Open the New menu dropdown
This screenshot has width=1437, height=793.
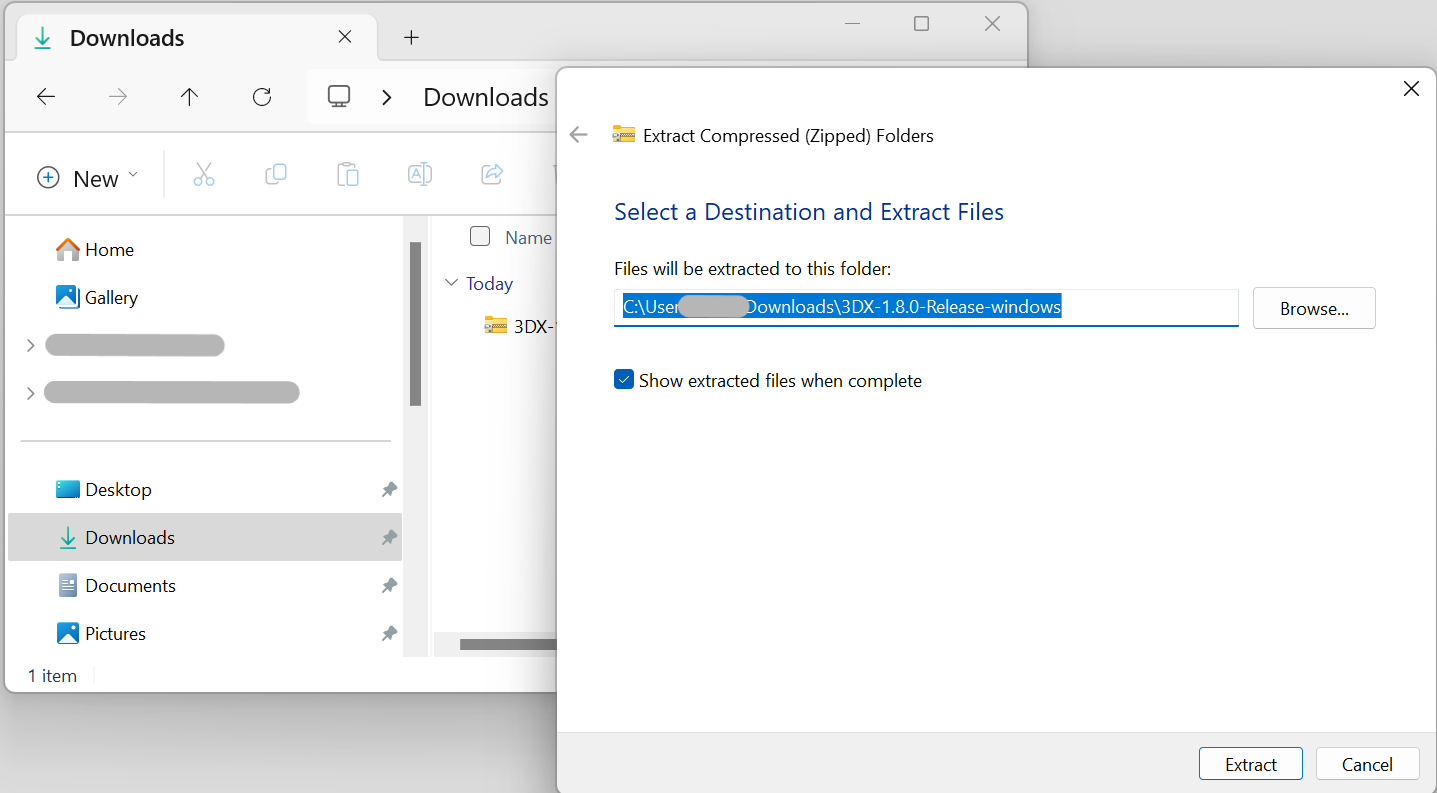tap(88, 177)
